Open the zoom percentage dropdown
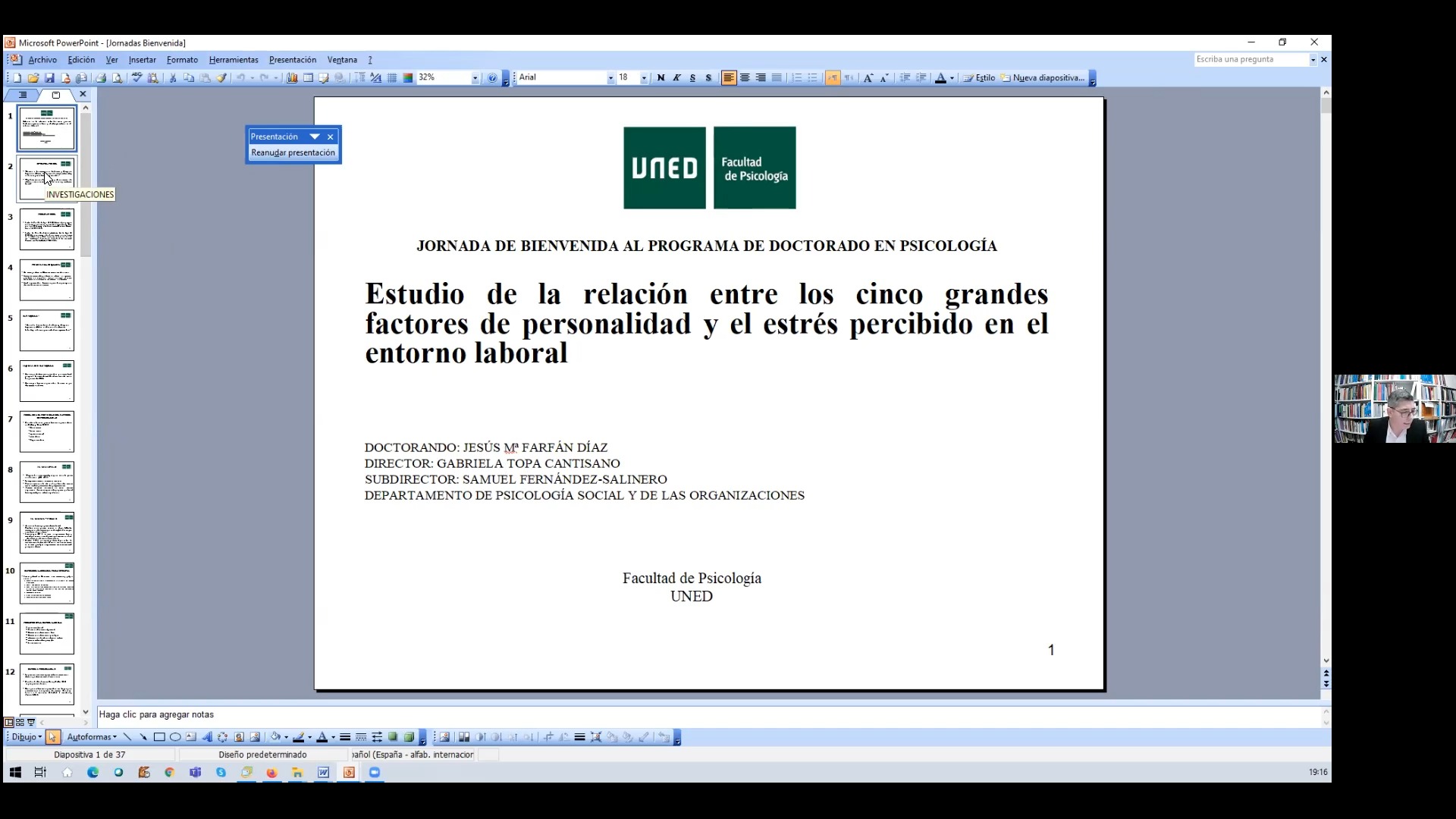This screenshot has height=819, width=1456. point(475,78)
